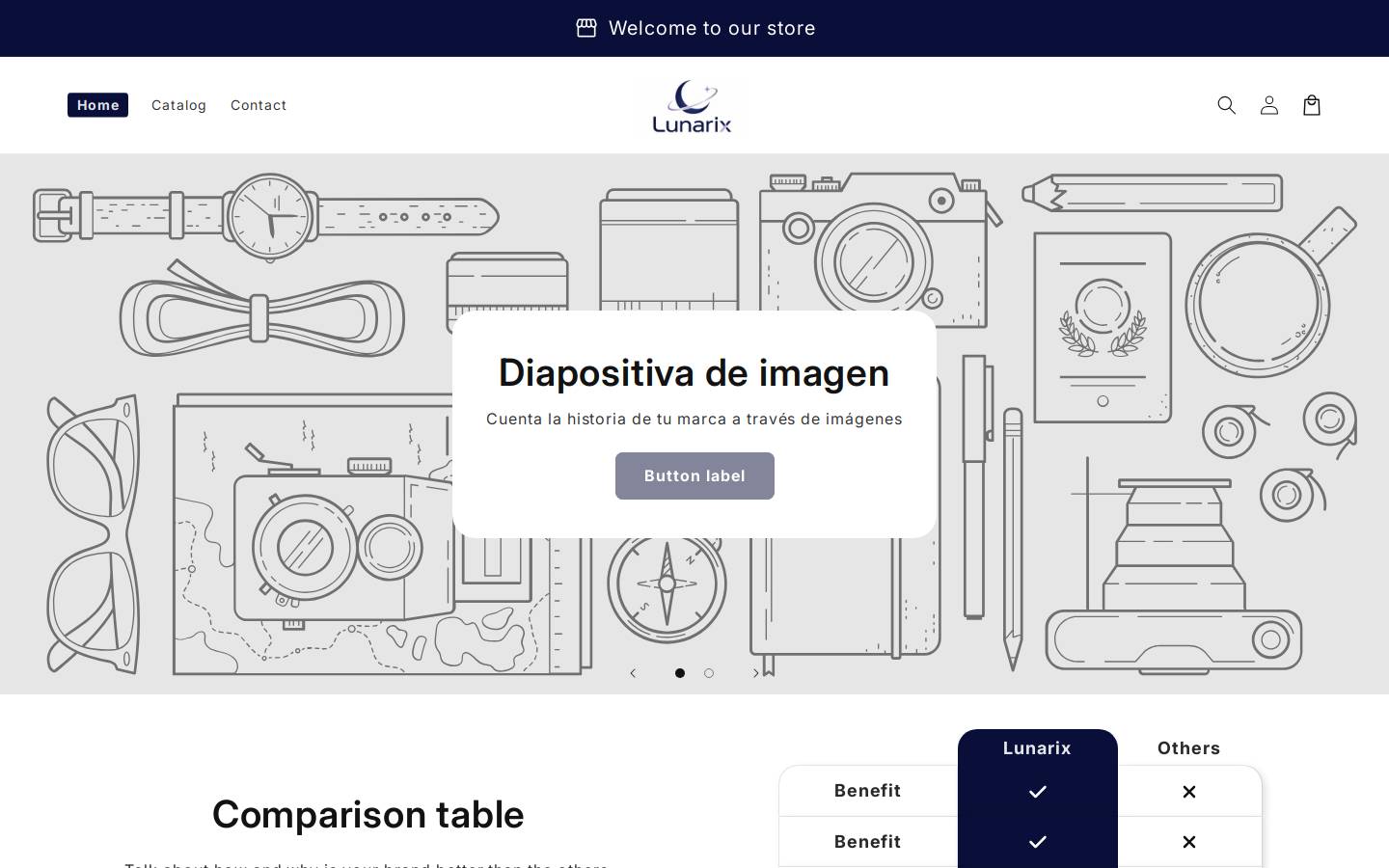The width and height of the screenshot is (1389, 868).
Task: Click 'Welcome to our store' announcement text
Action: click(712, 28)
